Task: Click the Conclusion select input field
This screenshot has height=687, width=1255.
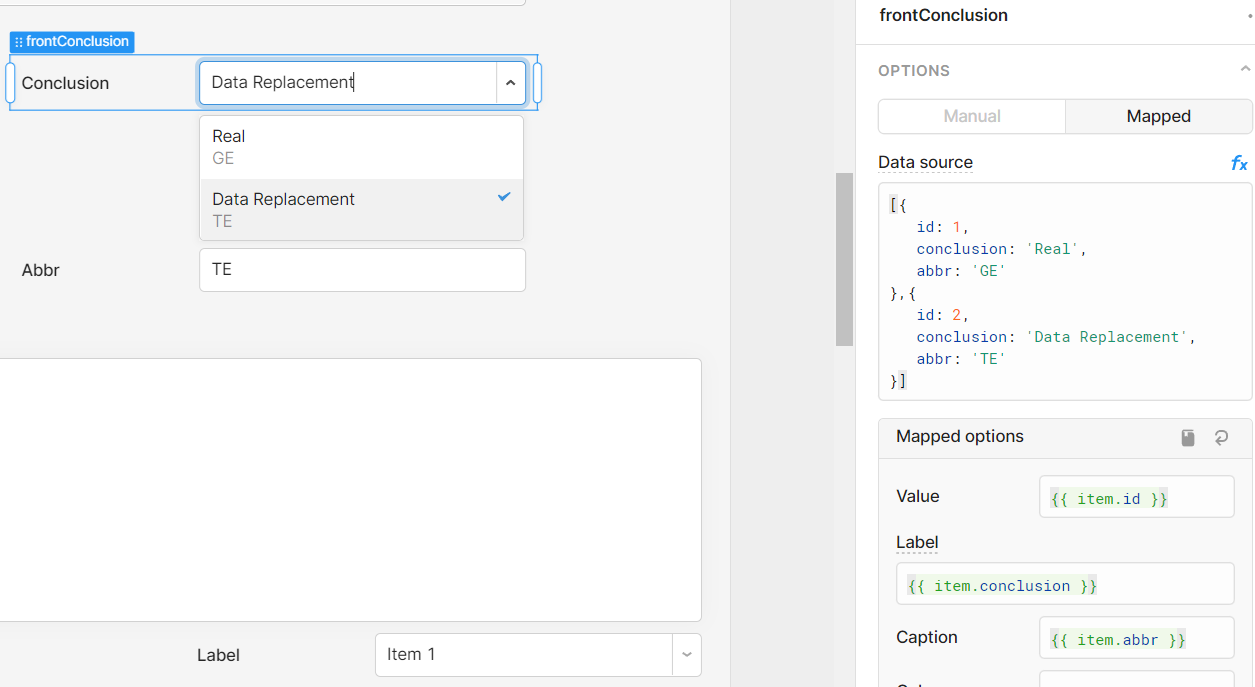Action: tap(348, 83)
